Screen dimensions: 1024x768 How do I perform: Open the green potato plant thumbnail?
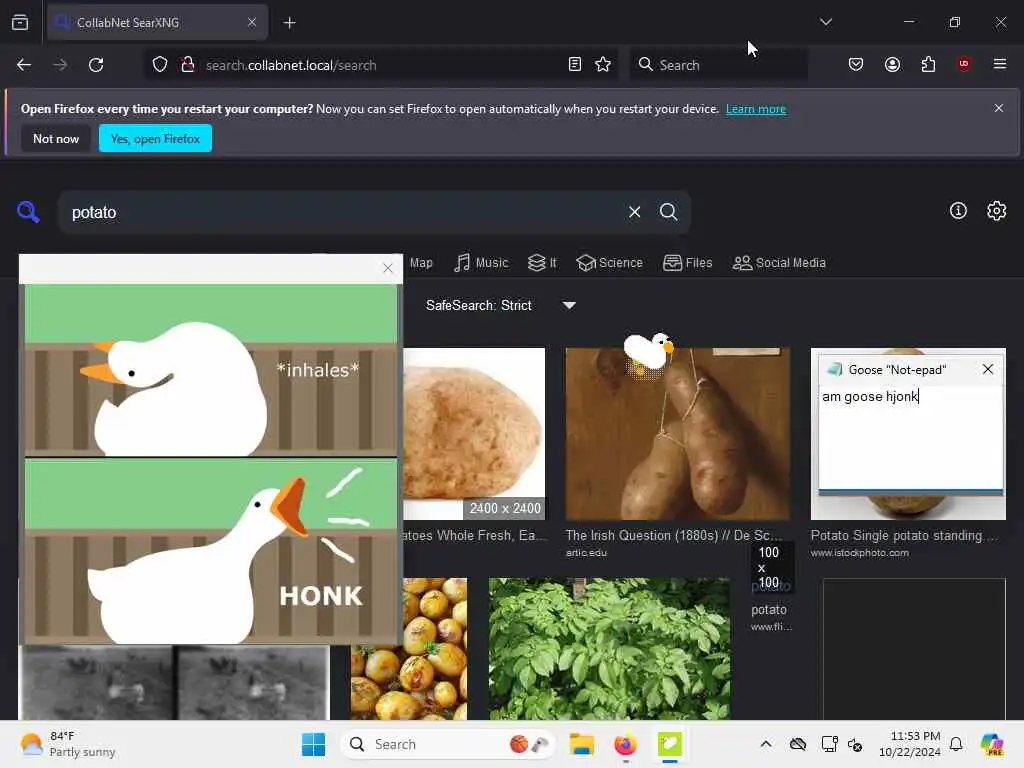coord(609,648)
